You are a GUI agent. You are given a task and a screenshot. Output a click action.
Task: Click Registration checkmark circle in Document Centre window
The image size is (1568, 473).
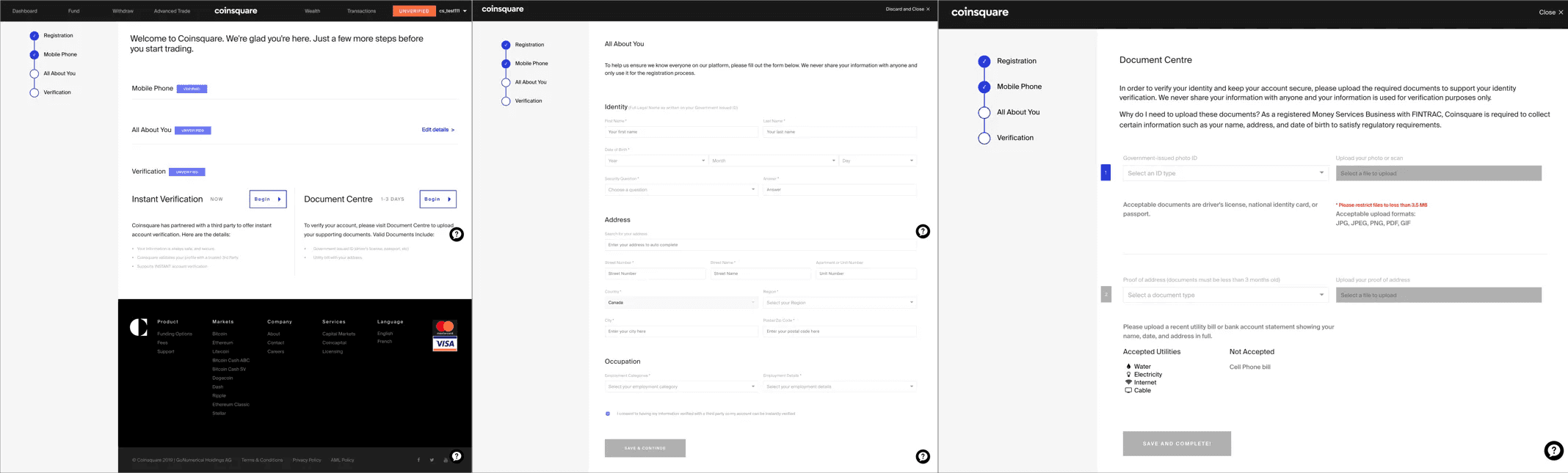984,62
